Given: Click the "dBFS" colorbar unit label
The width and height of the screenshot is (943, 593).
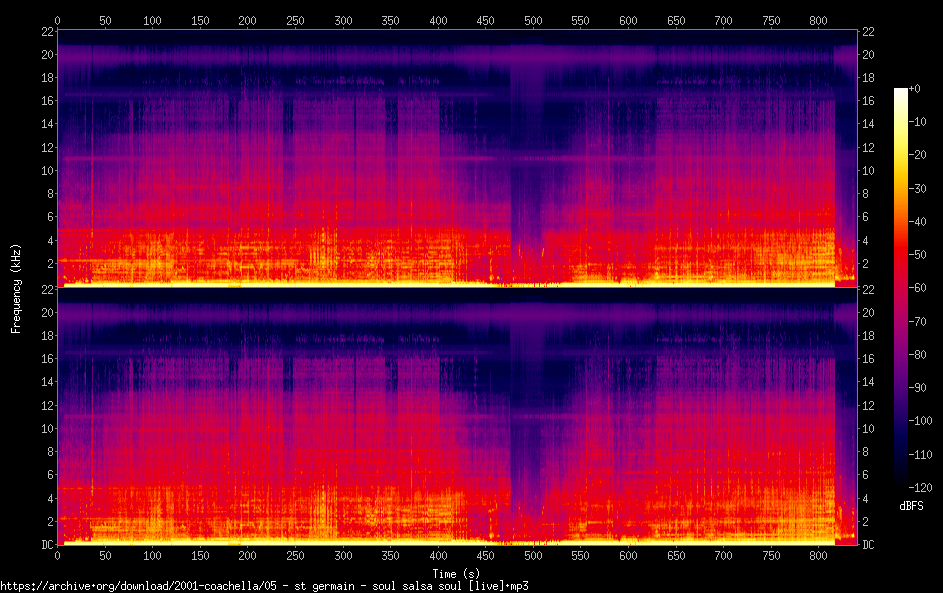Looking at the screenshot, I should (x=911, y=506).
